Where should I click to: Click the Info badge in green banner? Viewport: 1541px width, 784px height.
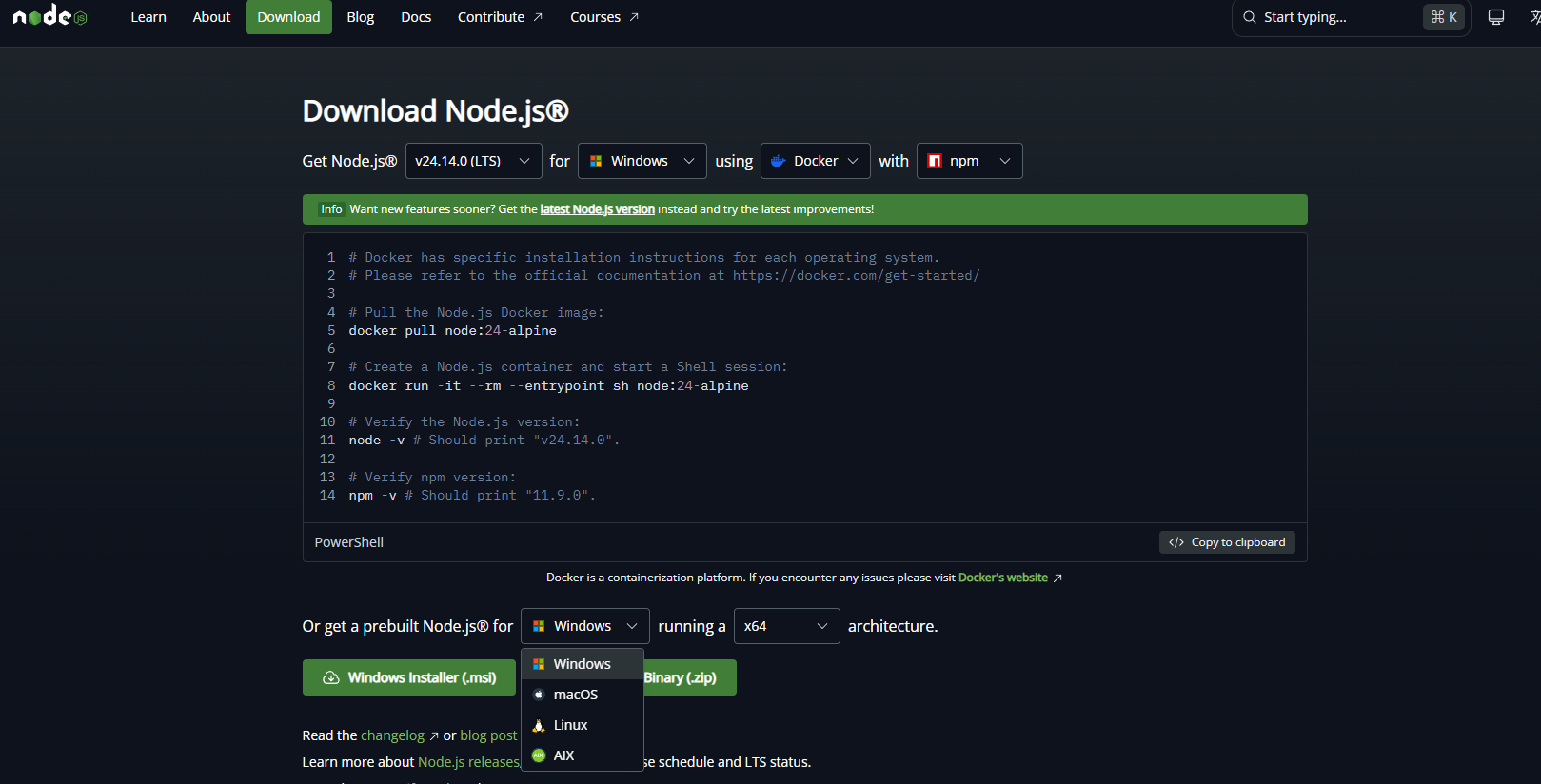(x=331, y=209)
